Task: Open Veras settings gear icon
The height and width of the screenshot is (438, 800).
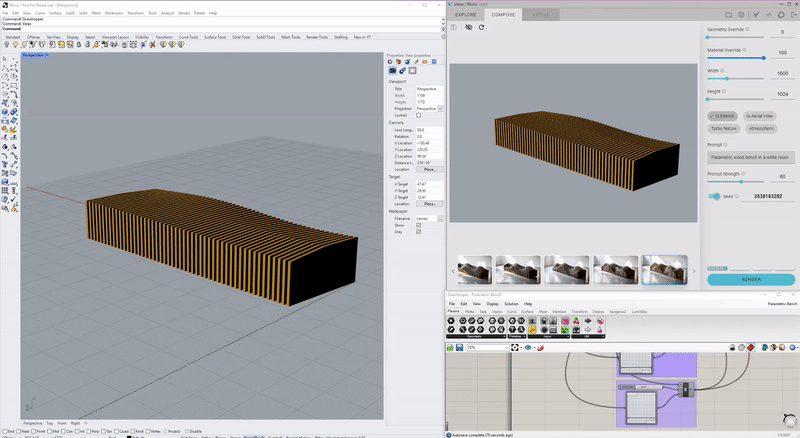Action: pyautogui.click(x=741, y=15)
